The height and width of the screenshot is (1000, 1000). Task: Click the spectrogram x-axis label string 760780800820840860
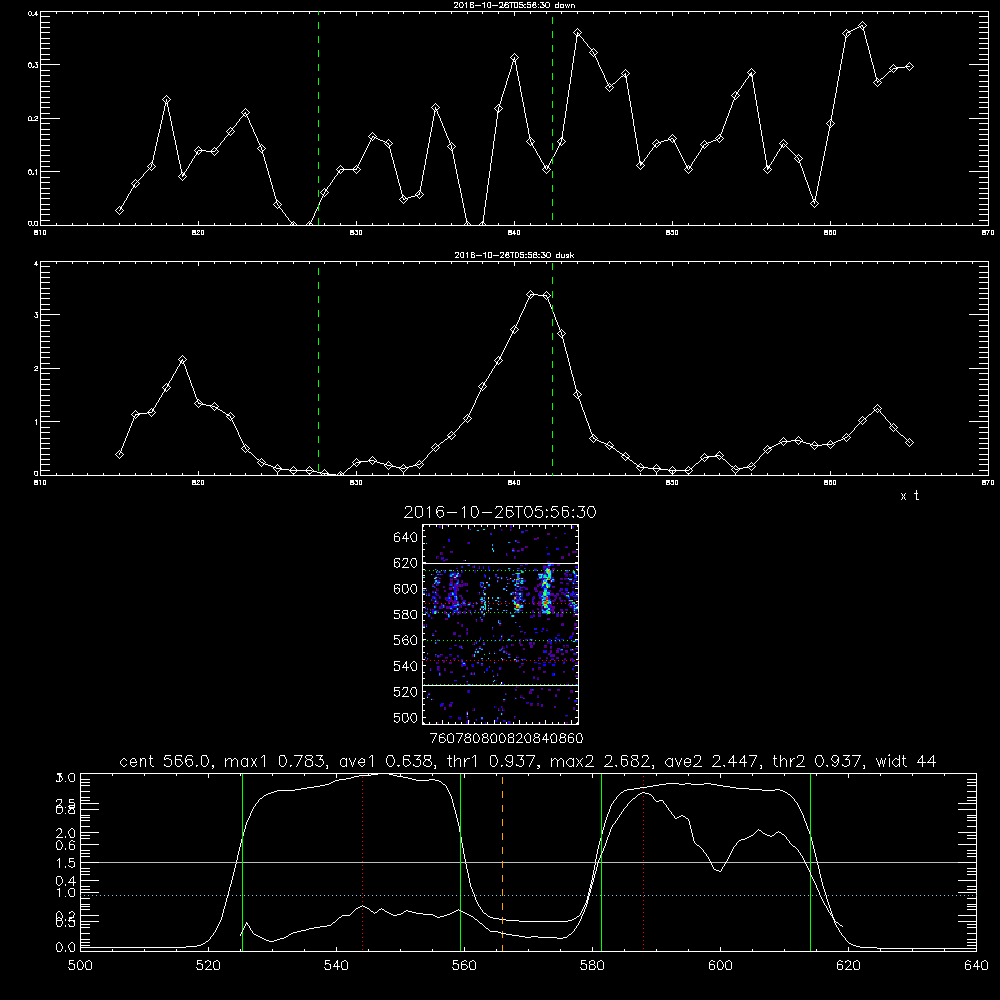coord(506,738)
